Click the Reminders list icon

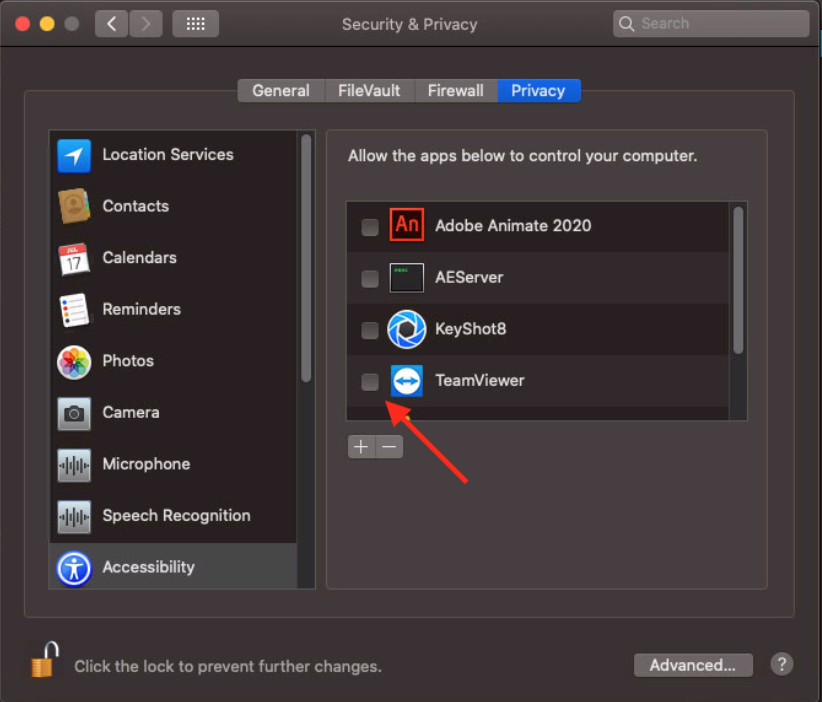[74, 309]
